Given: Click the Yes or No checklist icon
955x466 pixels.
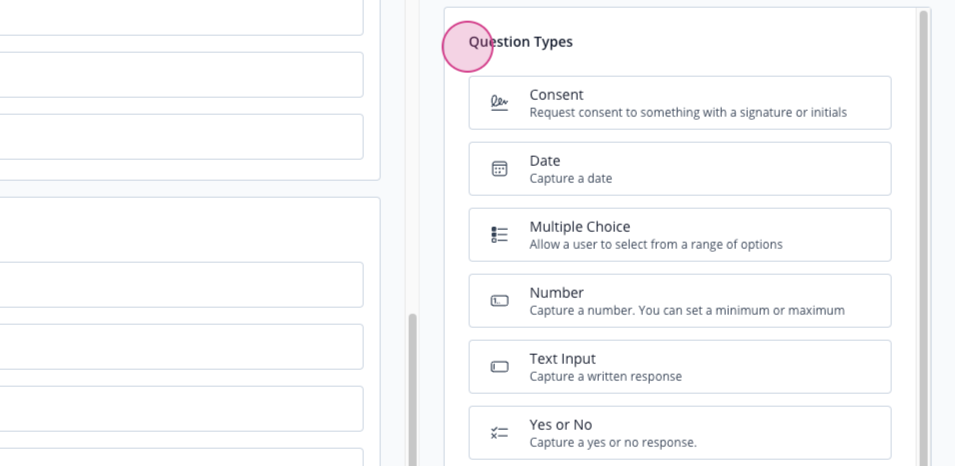Looking at the screenshot, I should (x=499, y=432).
